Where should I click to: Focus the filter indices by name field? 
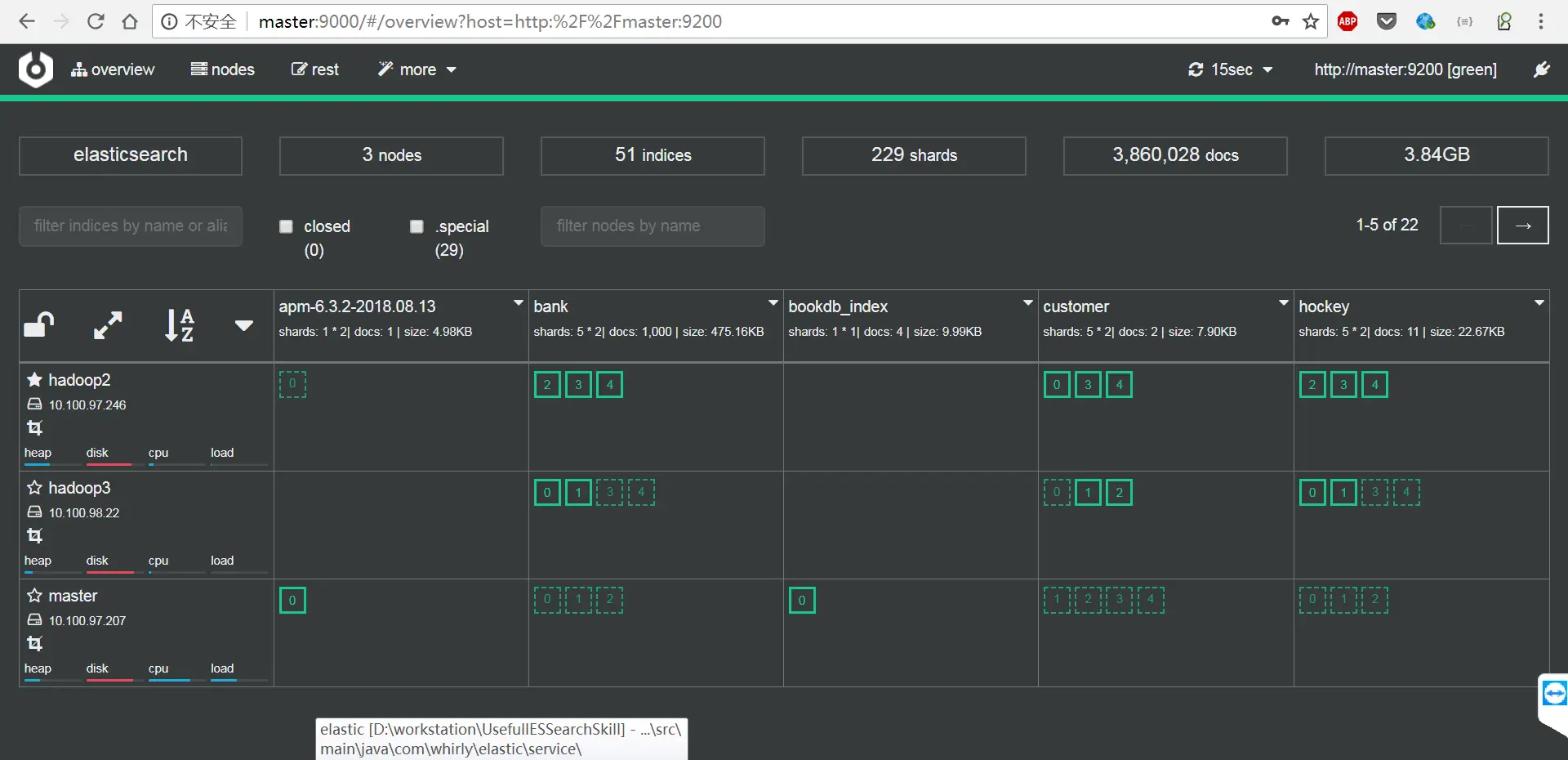tap(131, 226)
